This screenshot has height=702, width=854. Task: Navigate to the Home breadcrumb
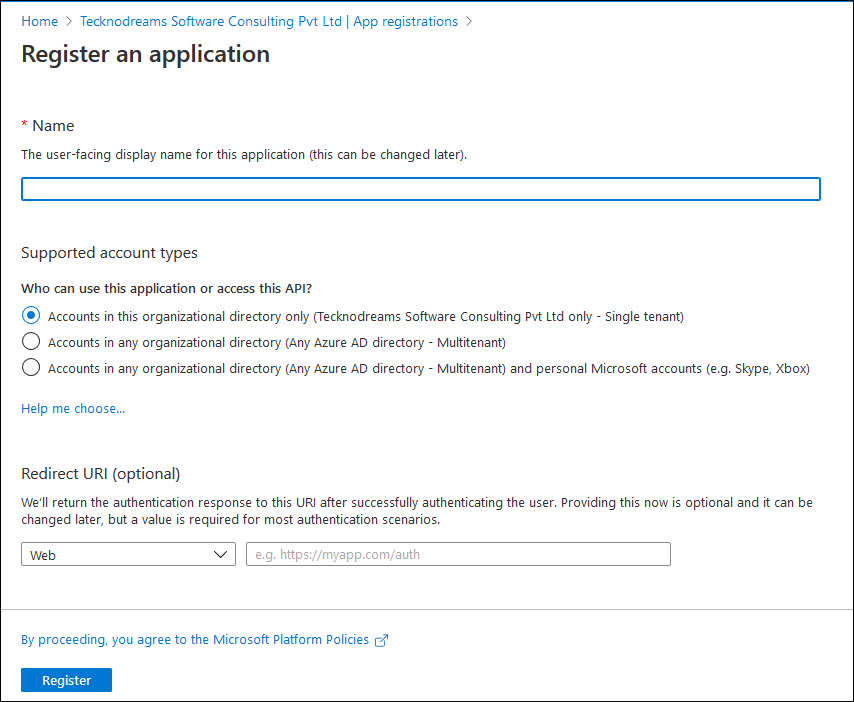(39, 20)
